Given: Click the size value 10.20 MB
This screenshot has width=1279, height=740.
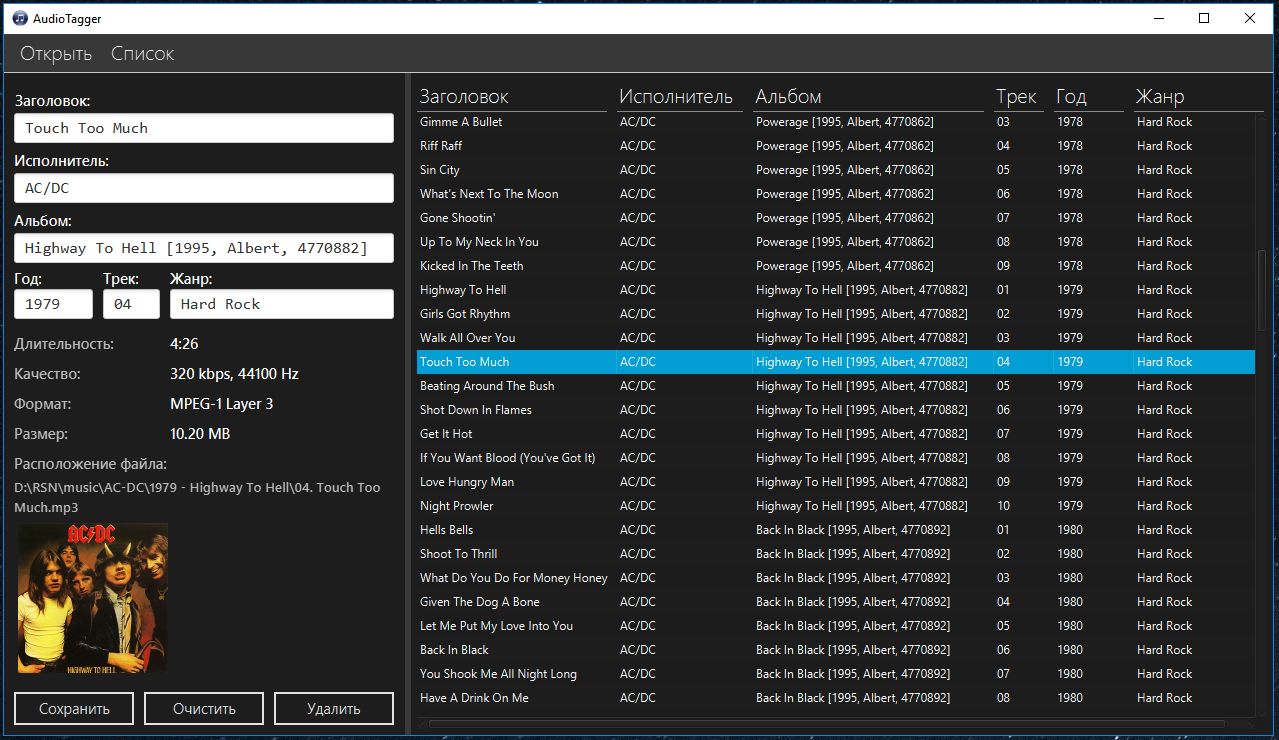Looking at the screenshot, I should point(201,434).
